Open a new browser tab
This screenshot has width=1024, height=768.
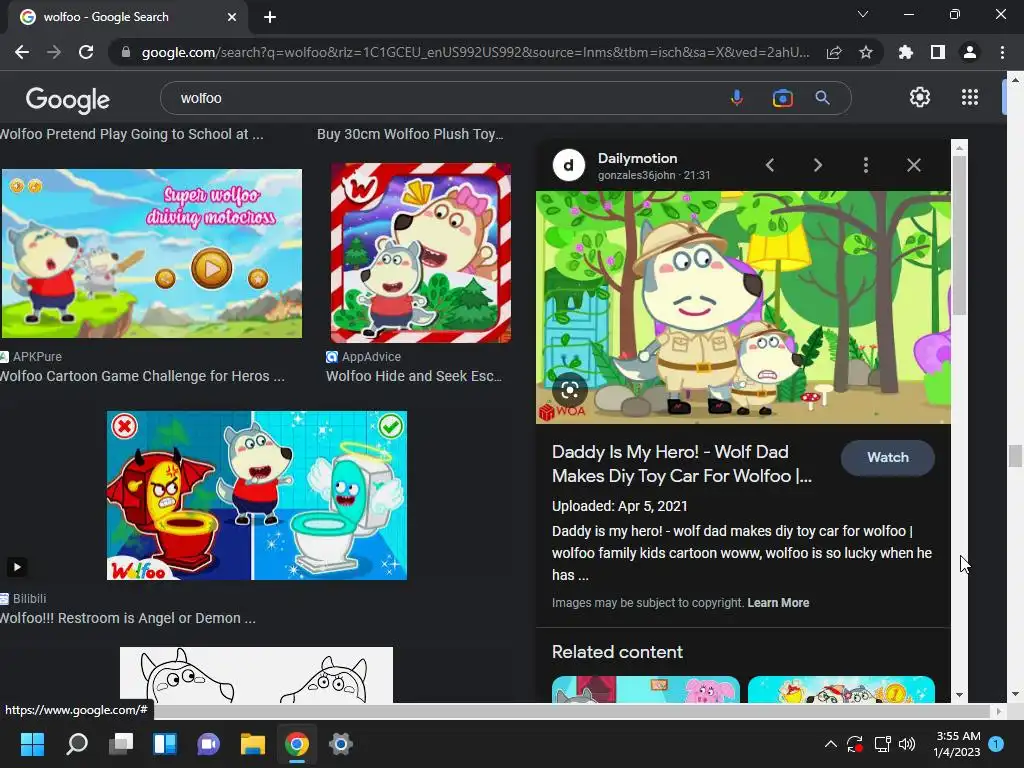click(x=270, y=18)
